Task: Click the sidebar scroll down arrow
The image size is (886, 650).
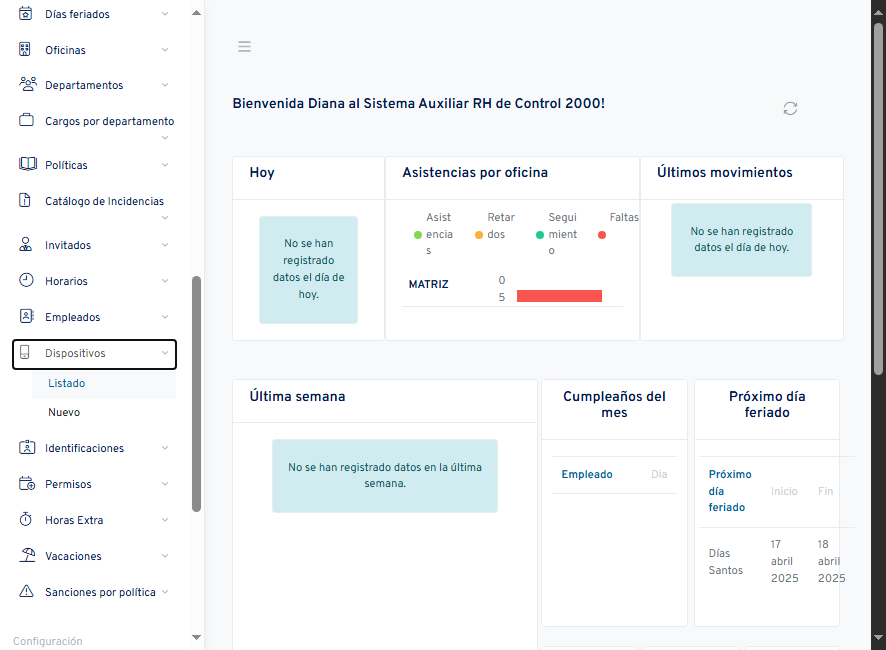Action: 196,637
